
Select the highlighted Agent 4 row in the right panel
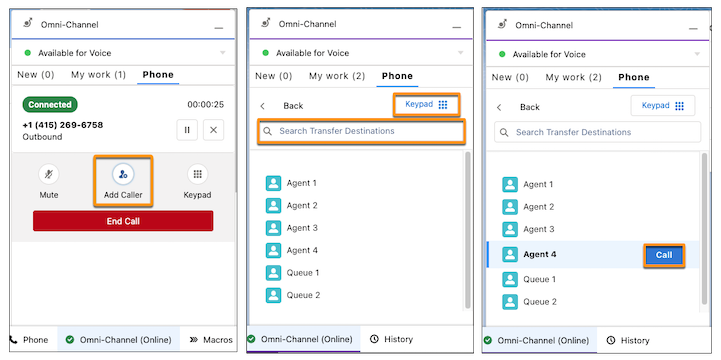(x=593, y=254)
